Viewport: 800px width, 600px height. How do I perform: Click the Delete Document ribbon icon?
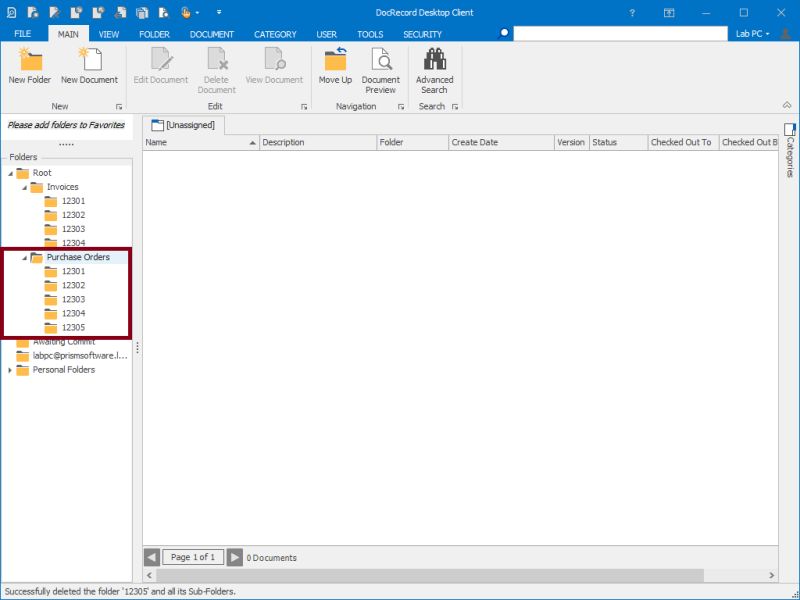point(217,59)
